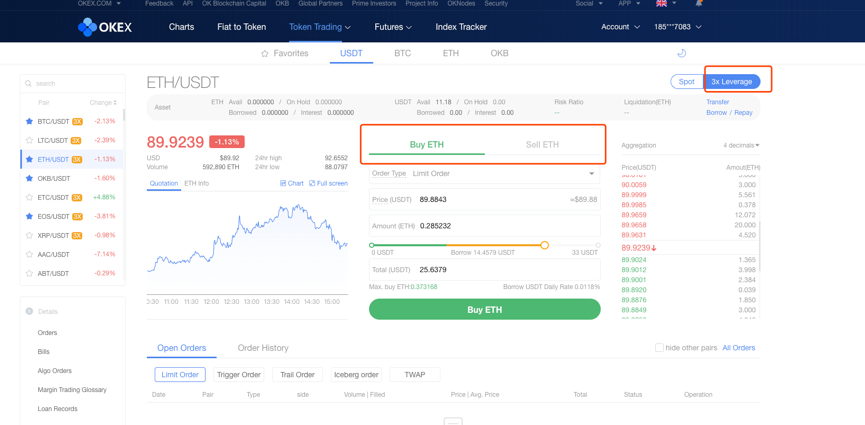This screenshot has width=865, height=425.
Task: Click the pair search box
Action: click(73, 83)
